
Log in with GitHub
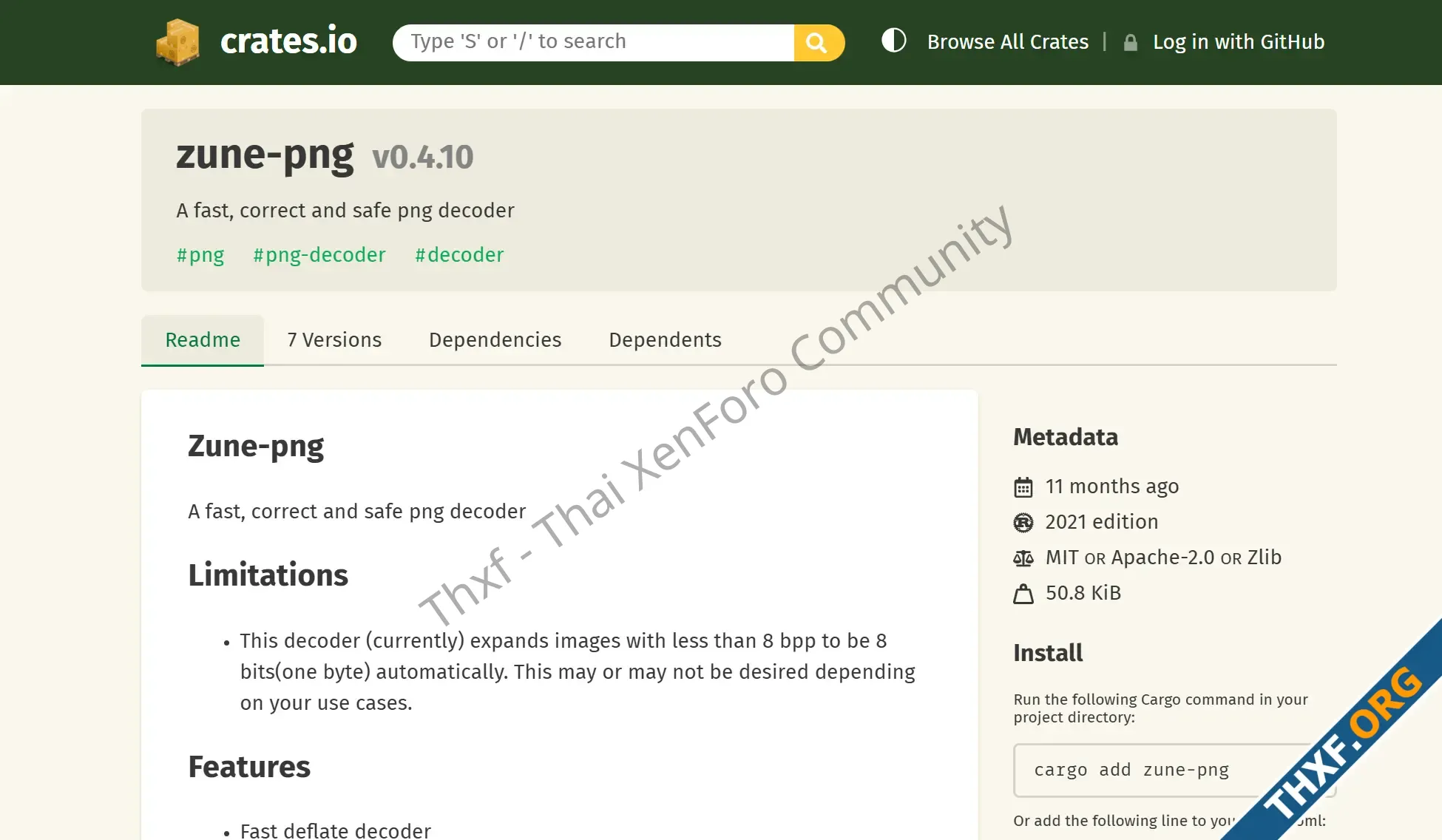coord(1239,41)
